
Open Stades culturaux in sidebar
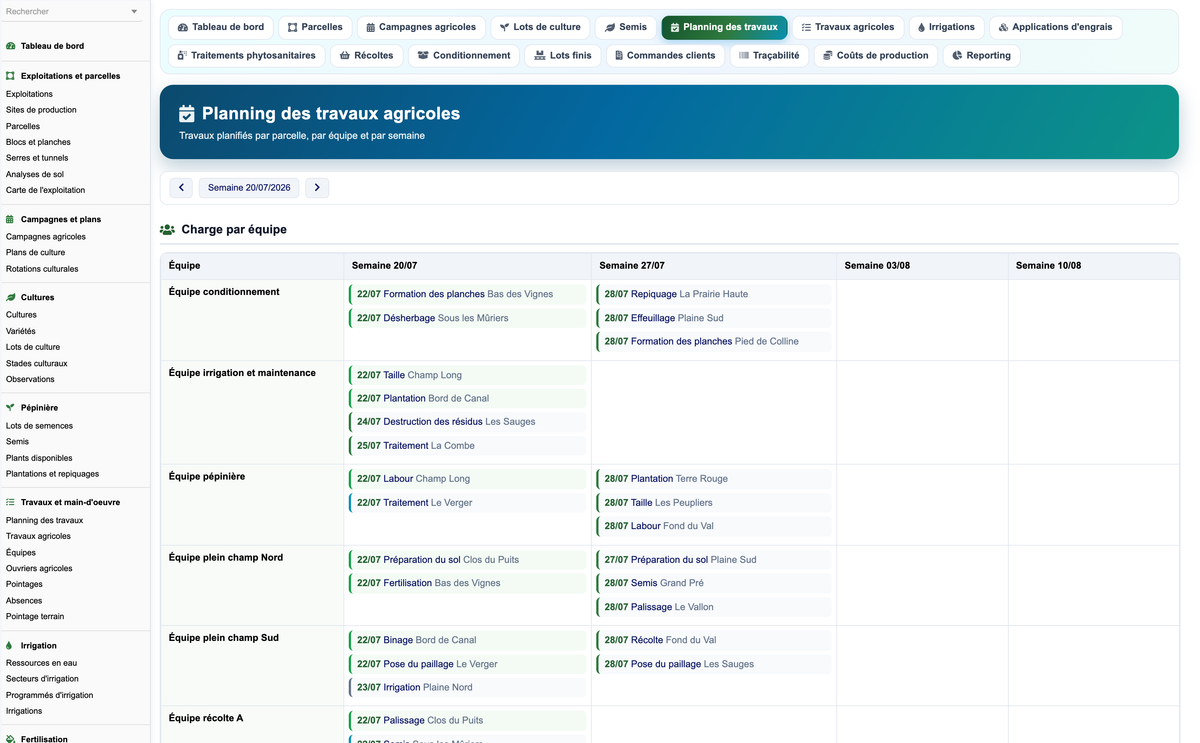tap(37, 363)
